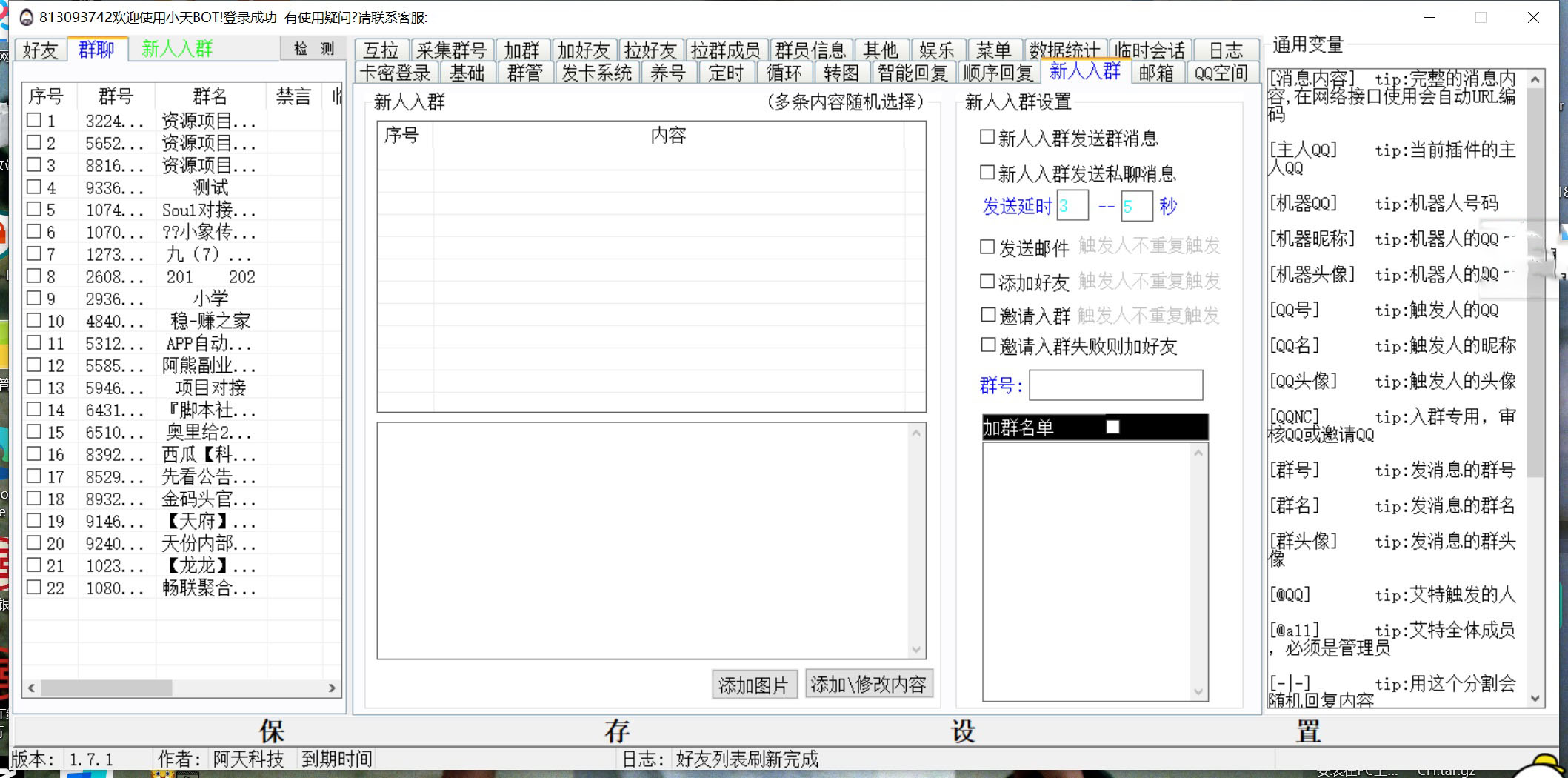Click the 添加图片 button
The height and width of the screenshot is (778, 1568).
point(753,685)
